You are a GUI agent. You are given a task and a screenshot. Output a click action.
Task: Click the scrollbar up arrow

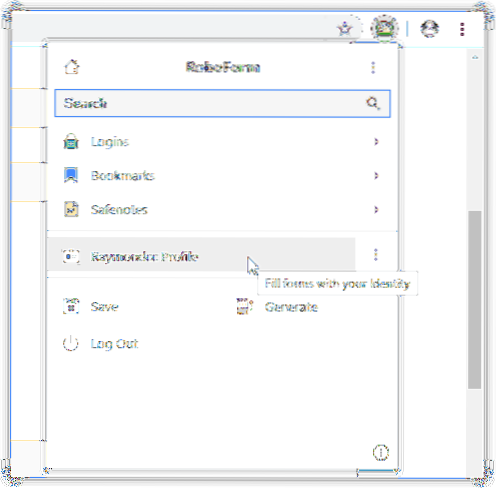pyautogui.click(x=475, y=58)
